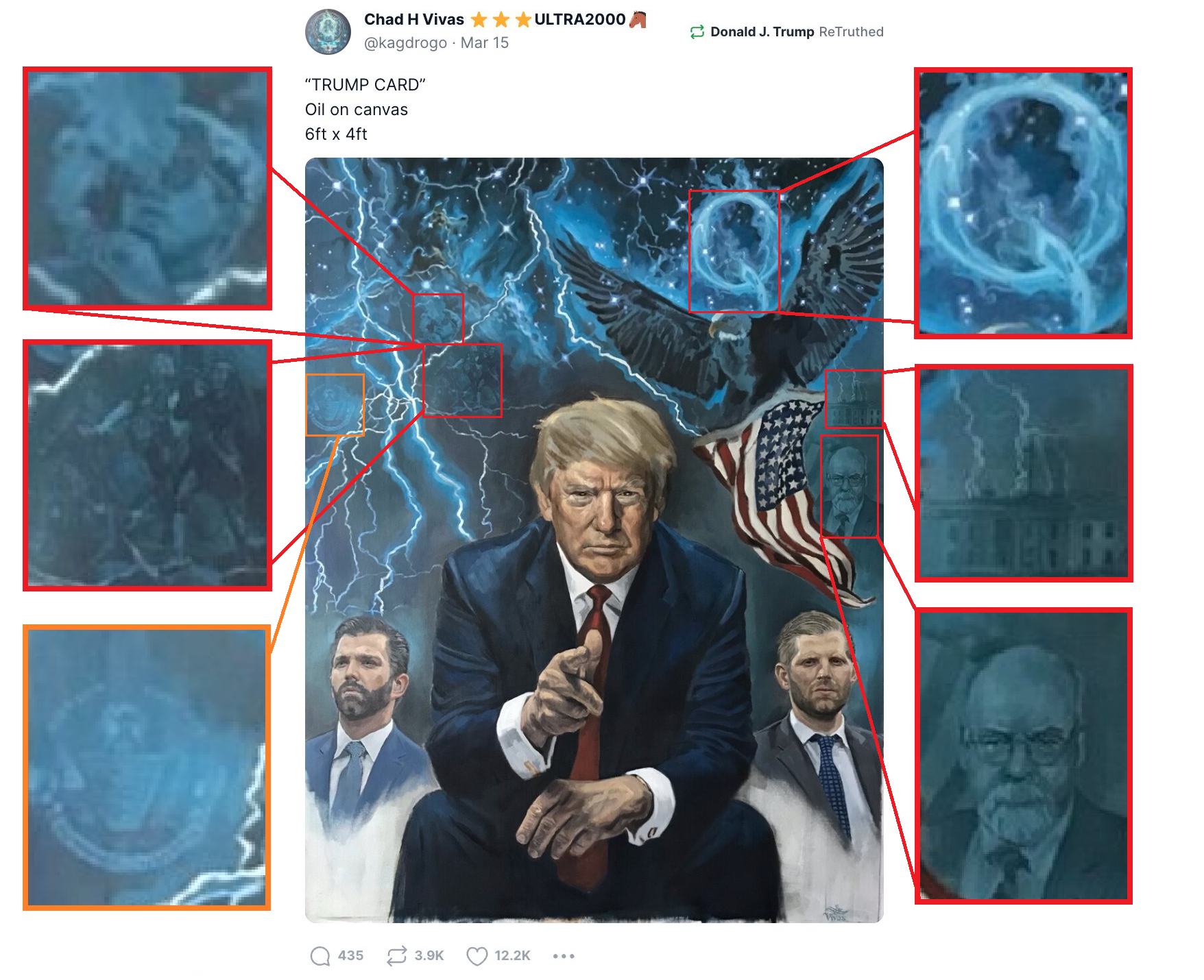
Task: Open the three-dot more options menu
Action: pos(564,955)
